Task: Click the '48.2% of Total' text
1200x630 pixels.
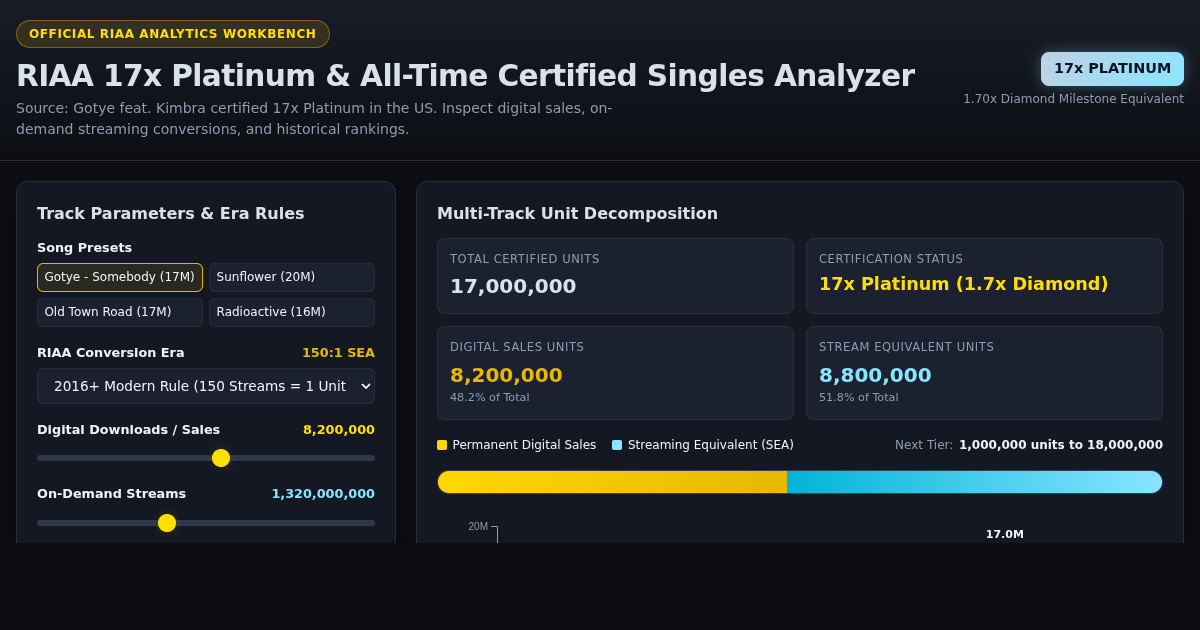Action: pyautogui.click(x=490, y=397)
